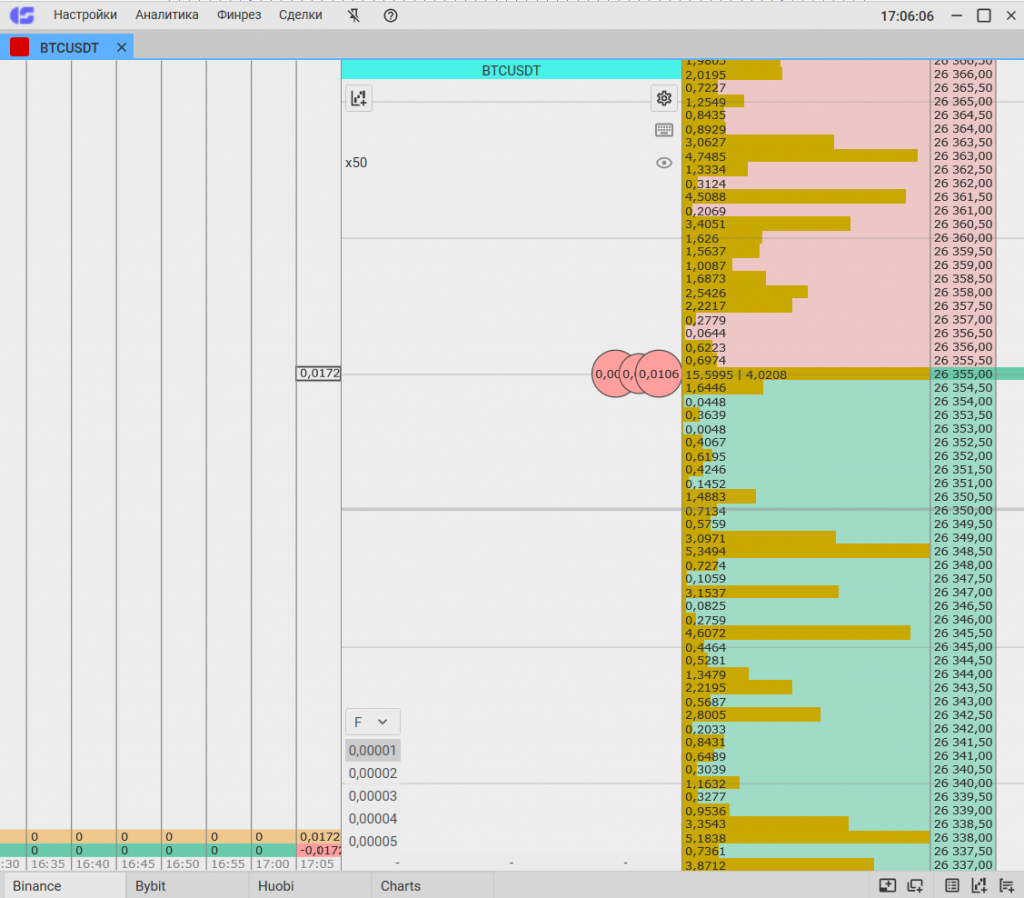Click the add window icon in bottom bar
Screen dimensions: 1024x898
914,885
